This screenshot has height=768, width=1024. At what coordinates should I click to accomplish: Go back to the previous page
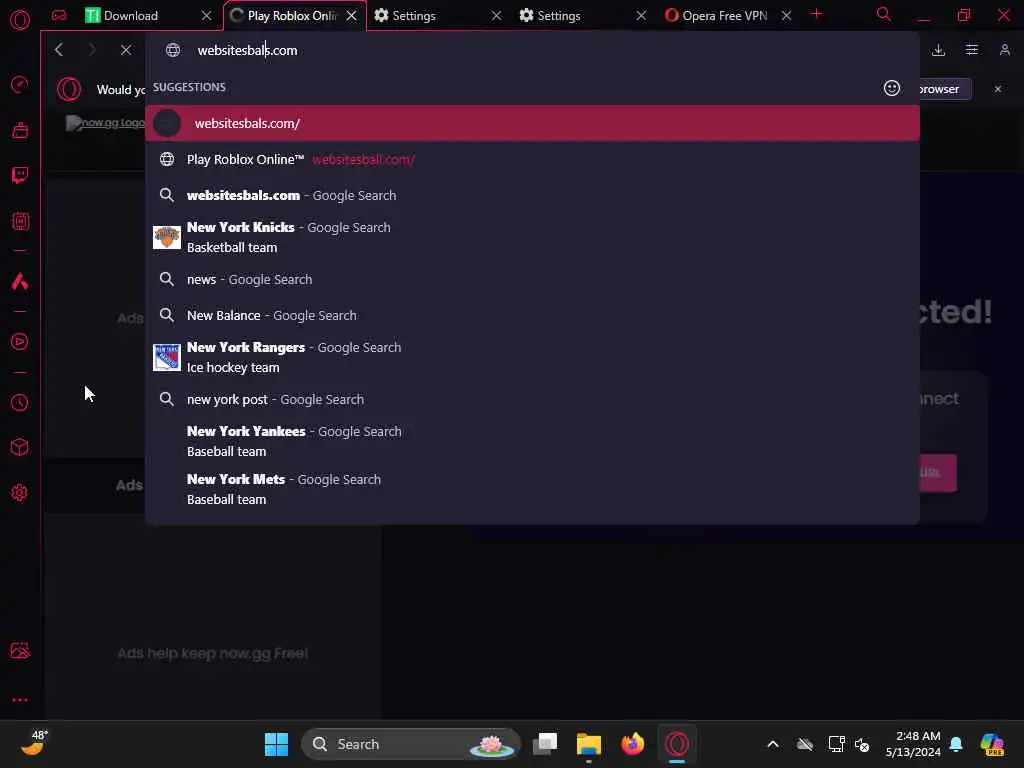click(x=59, y=50)
